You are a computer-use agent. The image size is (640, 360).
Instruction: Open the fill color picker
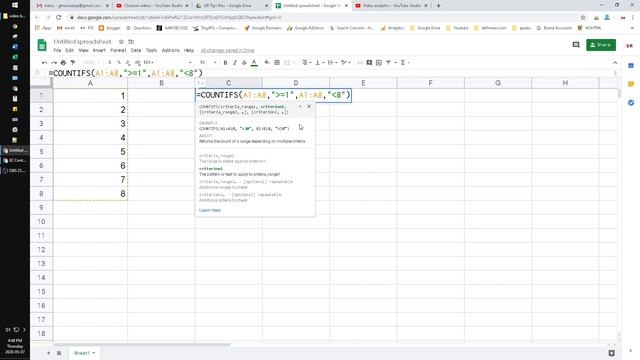pos(267,62)
